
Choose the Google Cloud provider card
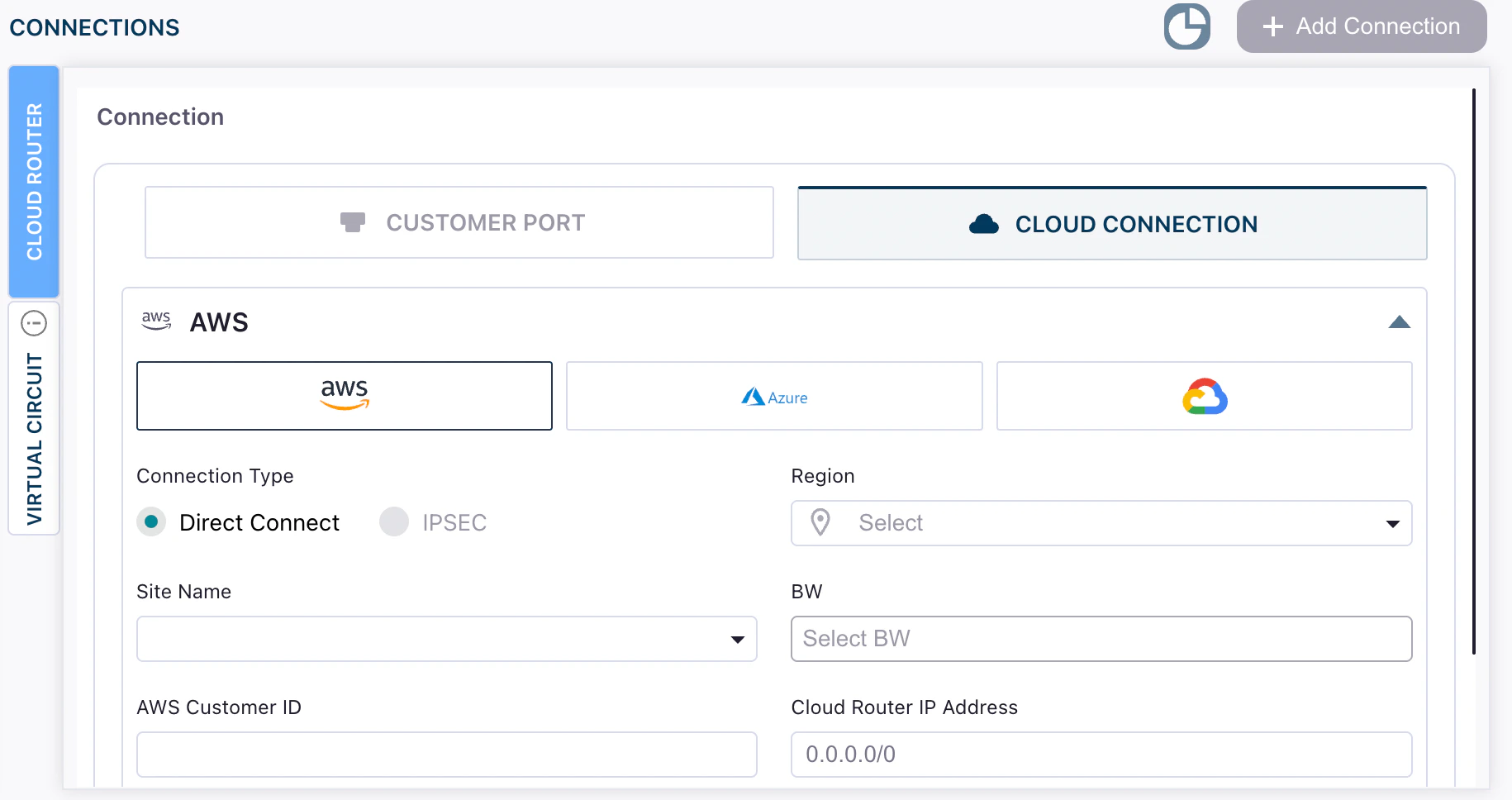pyautogui.click(x=1205, y=396)
